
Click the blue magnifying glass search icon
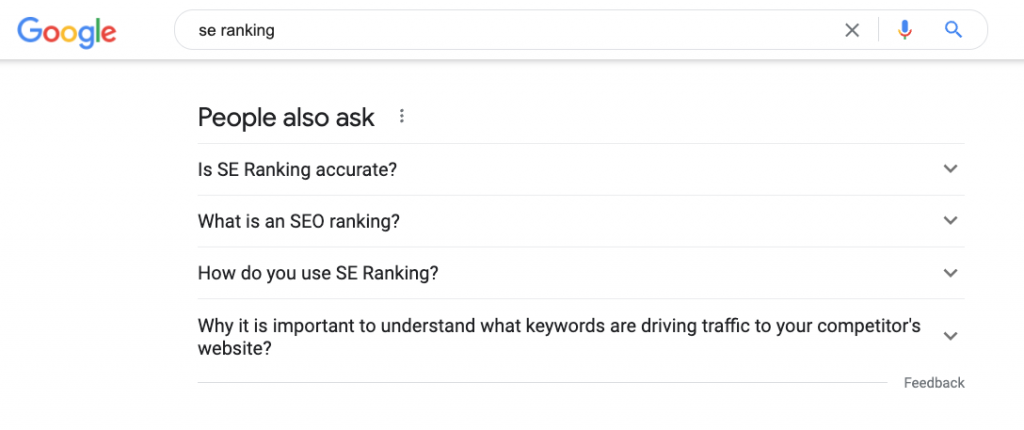(x=954, y=30)
